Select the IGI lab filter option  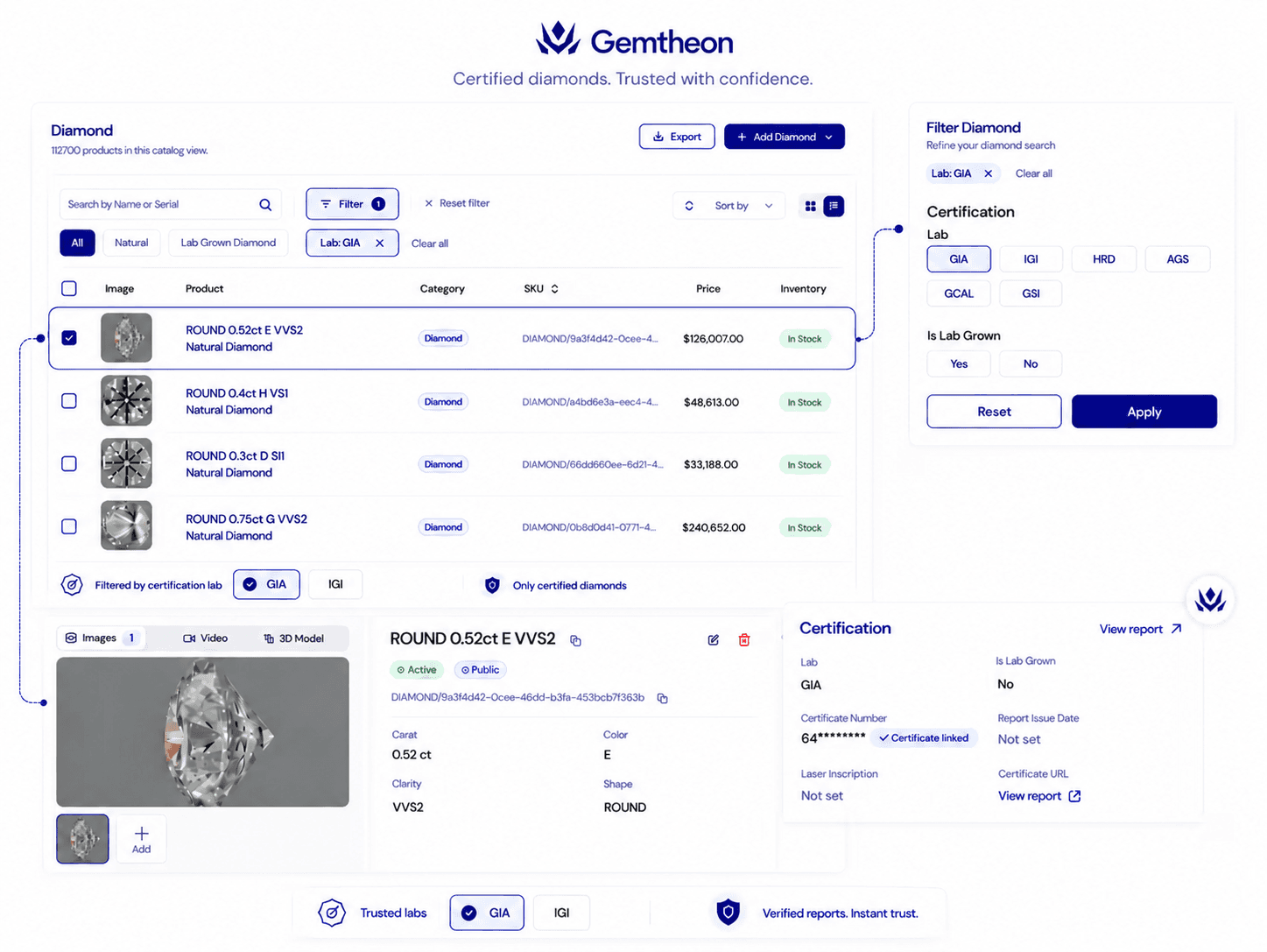coord(1031,259)
